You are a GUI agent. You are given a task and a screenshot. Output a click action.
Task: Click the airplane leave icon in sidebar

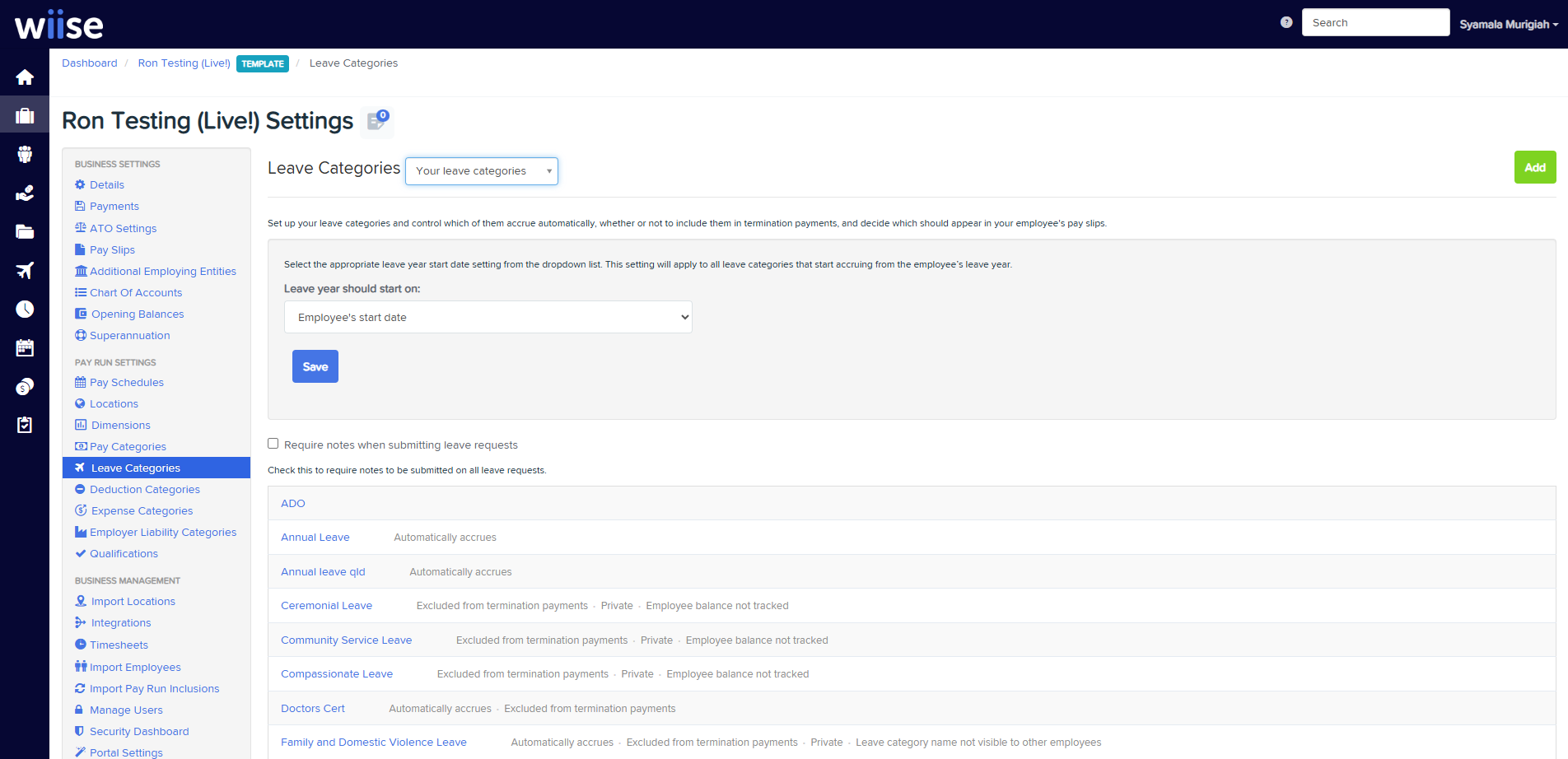pyautogui.click(x=25, y=271)
